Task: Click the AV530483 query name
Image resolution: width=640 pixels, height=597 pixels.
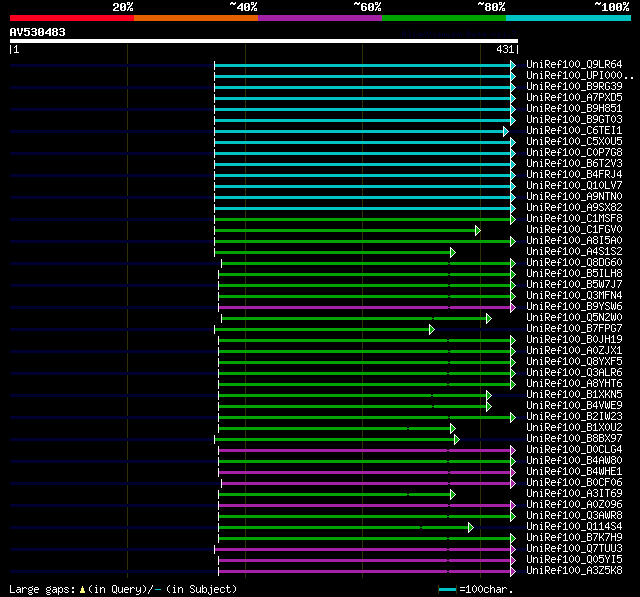Action: click(38, 32)
